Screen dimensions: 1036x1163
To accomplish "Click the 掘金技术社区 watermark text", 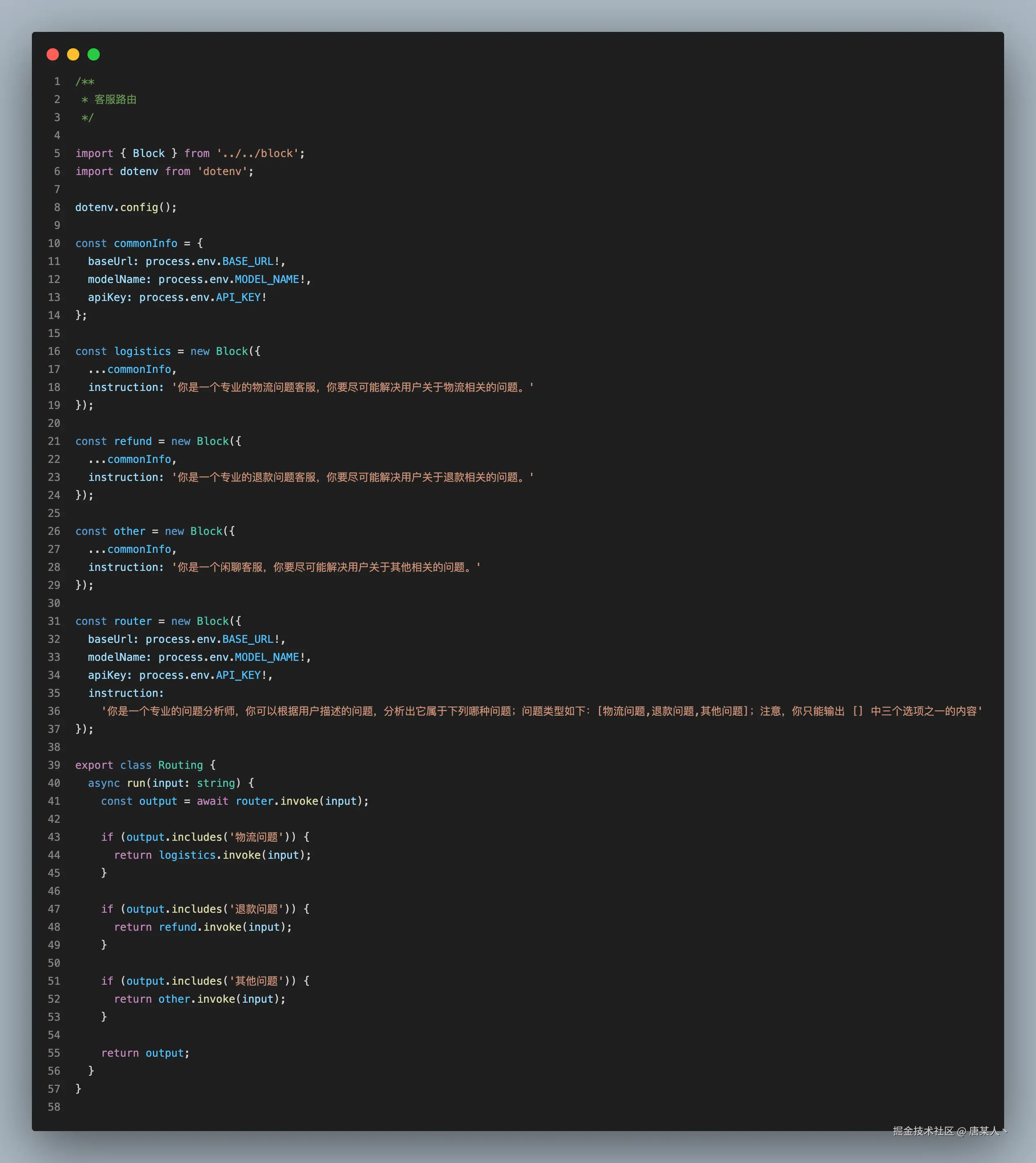I will 922,1131.
